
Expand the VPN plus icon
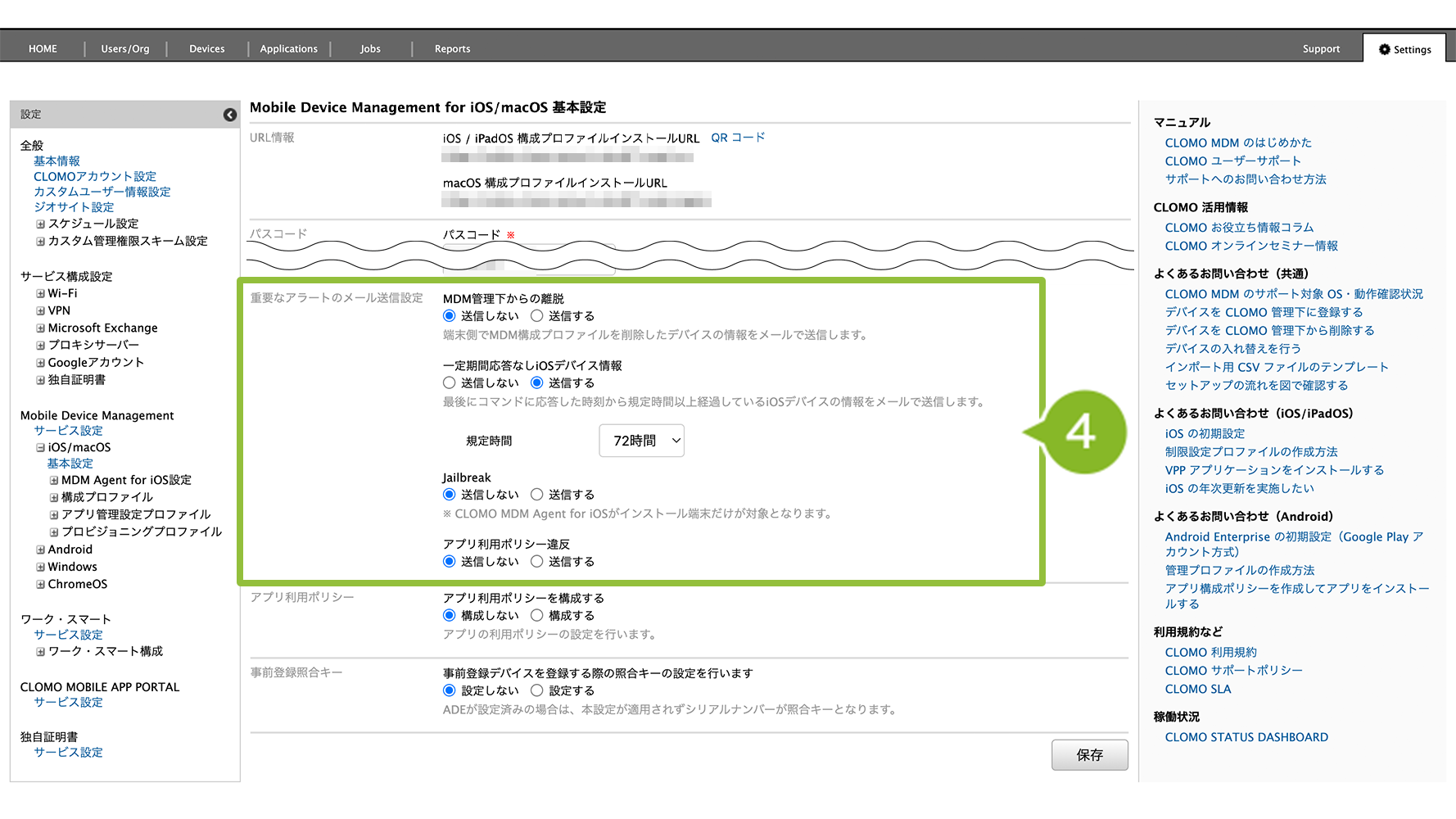[40, 310]
